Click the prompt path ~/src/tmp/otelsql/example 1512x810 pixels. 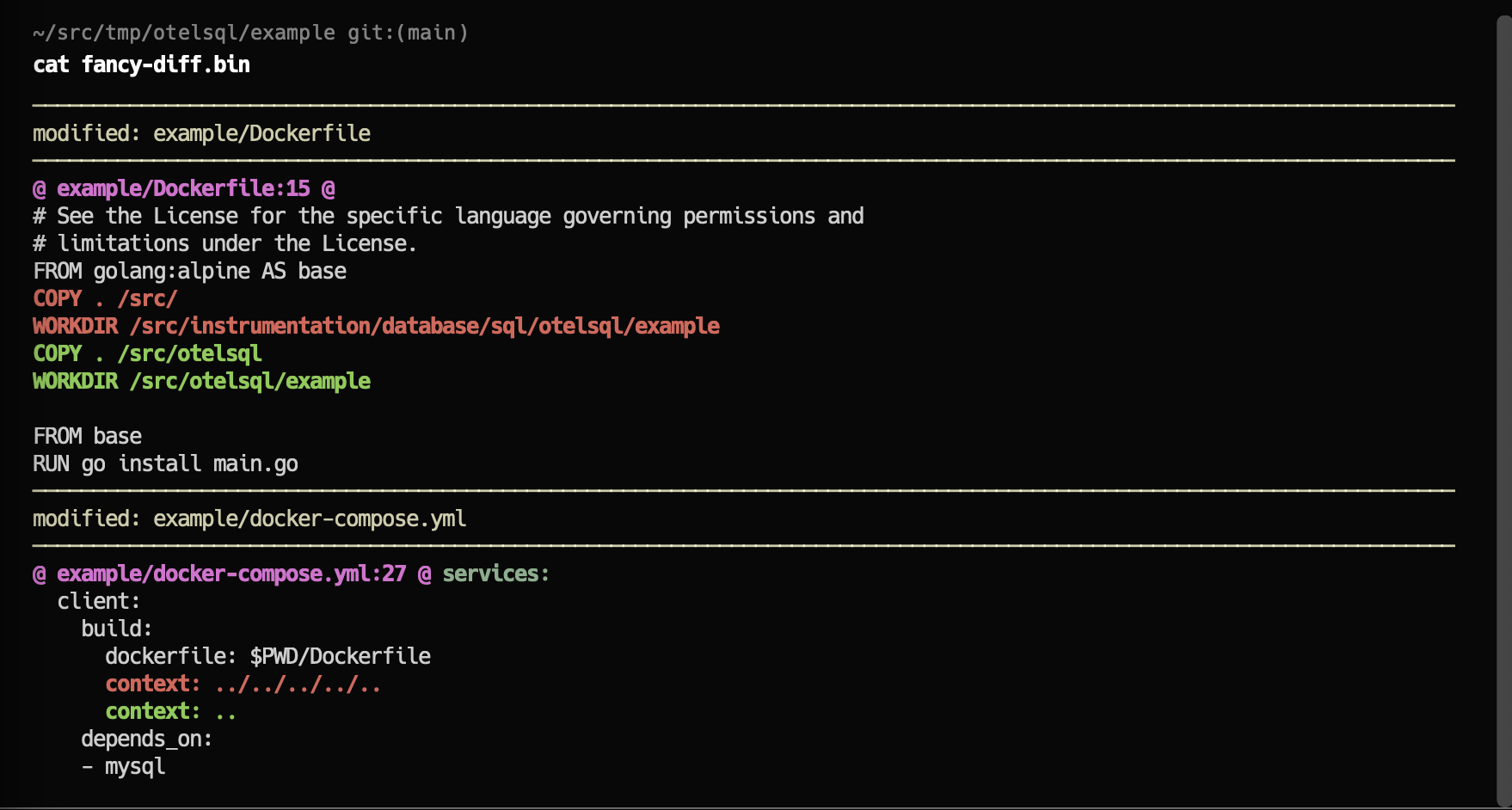click(x=184, y=33)
